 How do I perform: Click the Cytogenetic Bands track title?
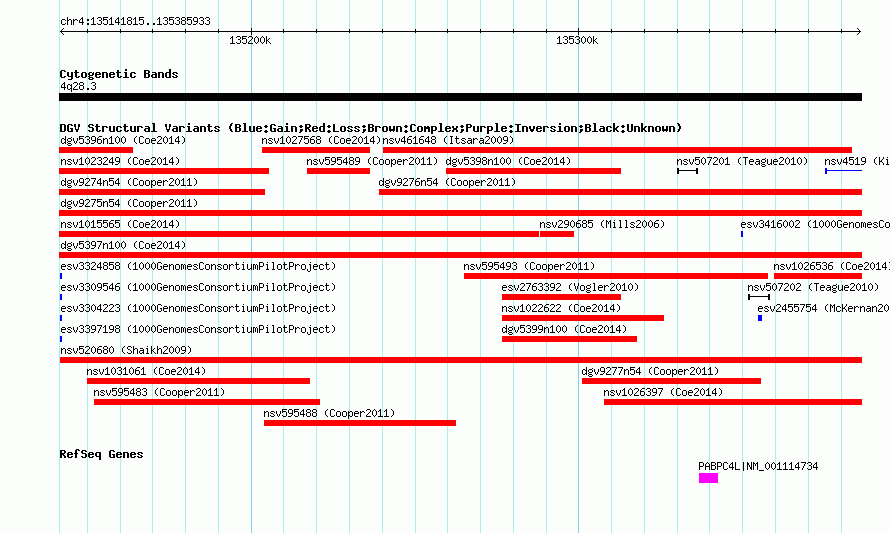click(x=119, y=74)
